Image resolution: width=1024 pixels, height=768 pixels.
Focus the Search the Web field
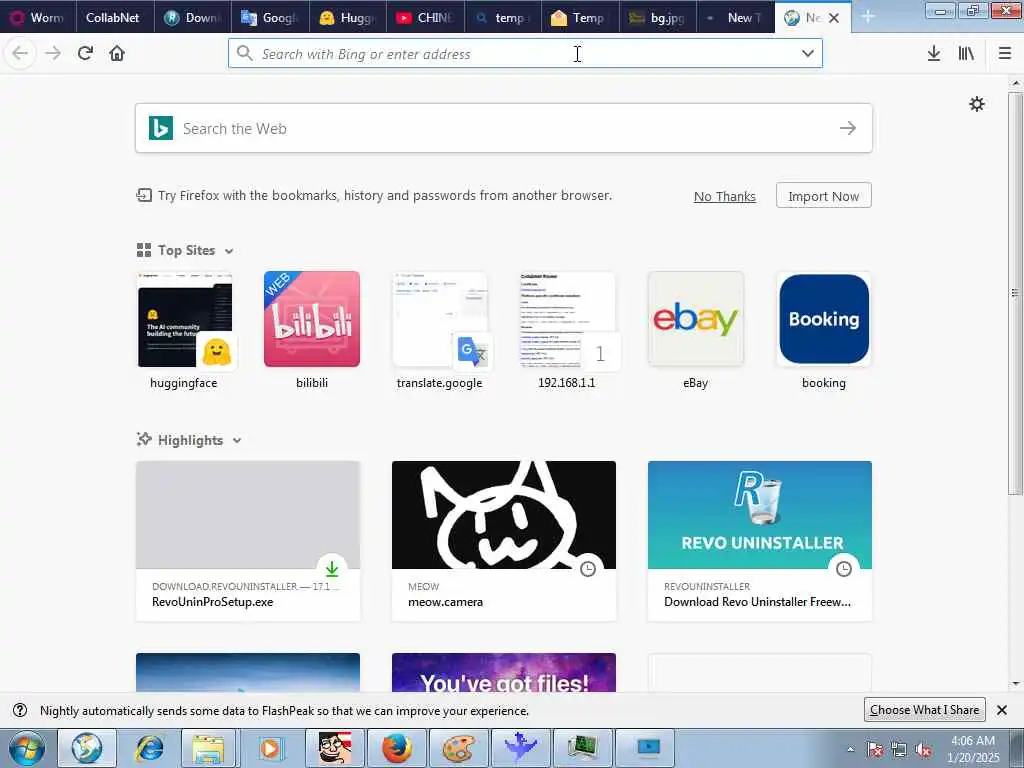point(504,128)
